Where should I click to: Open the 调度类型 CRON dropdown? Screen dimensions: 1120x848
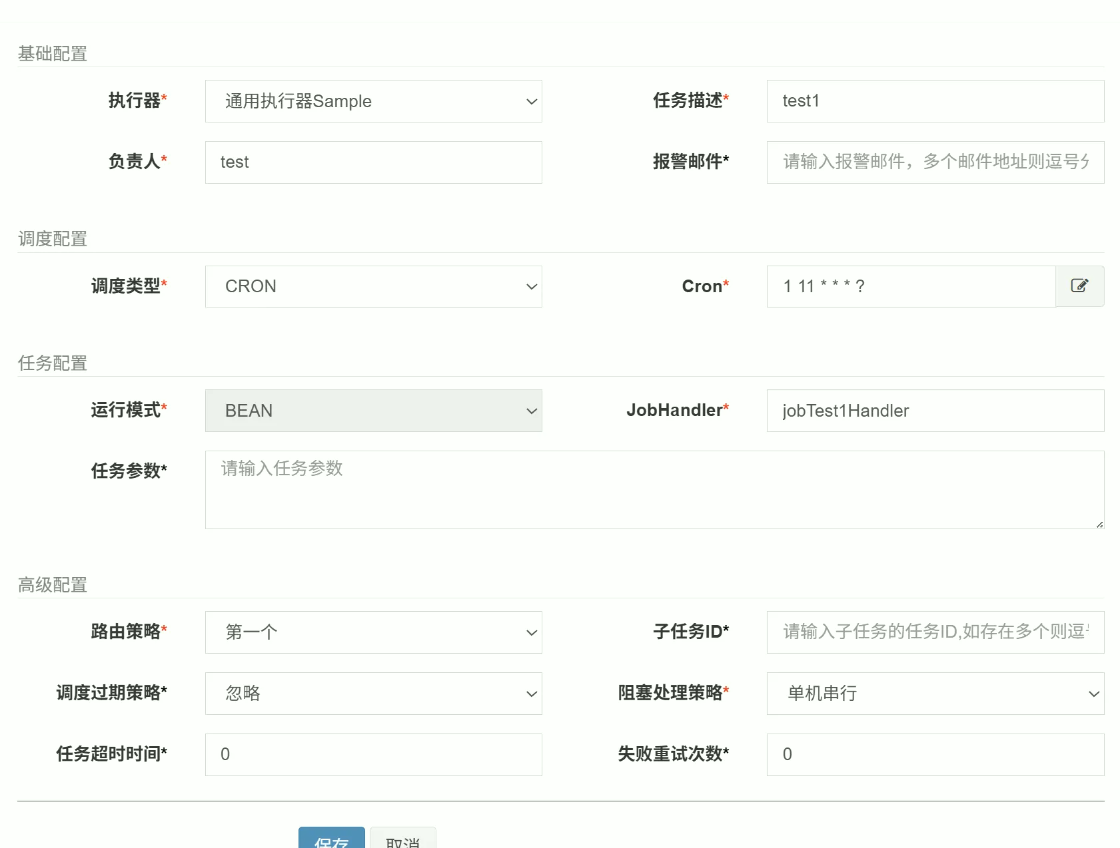point(373,286)
